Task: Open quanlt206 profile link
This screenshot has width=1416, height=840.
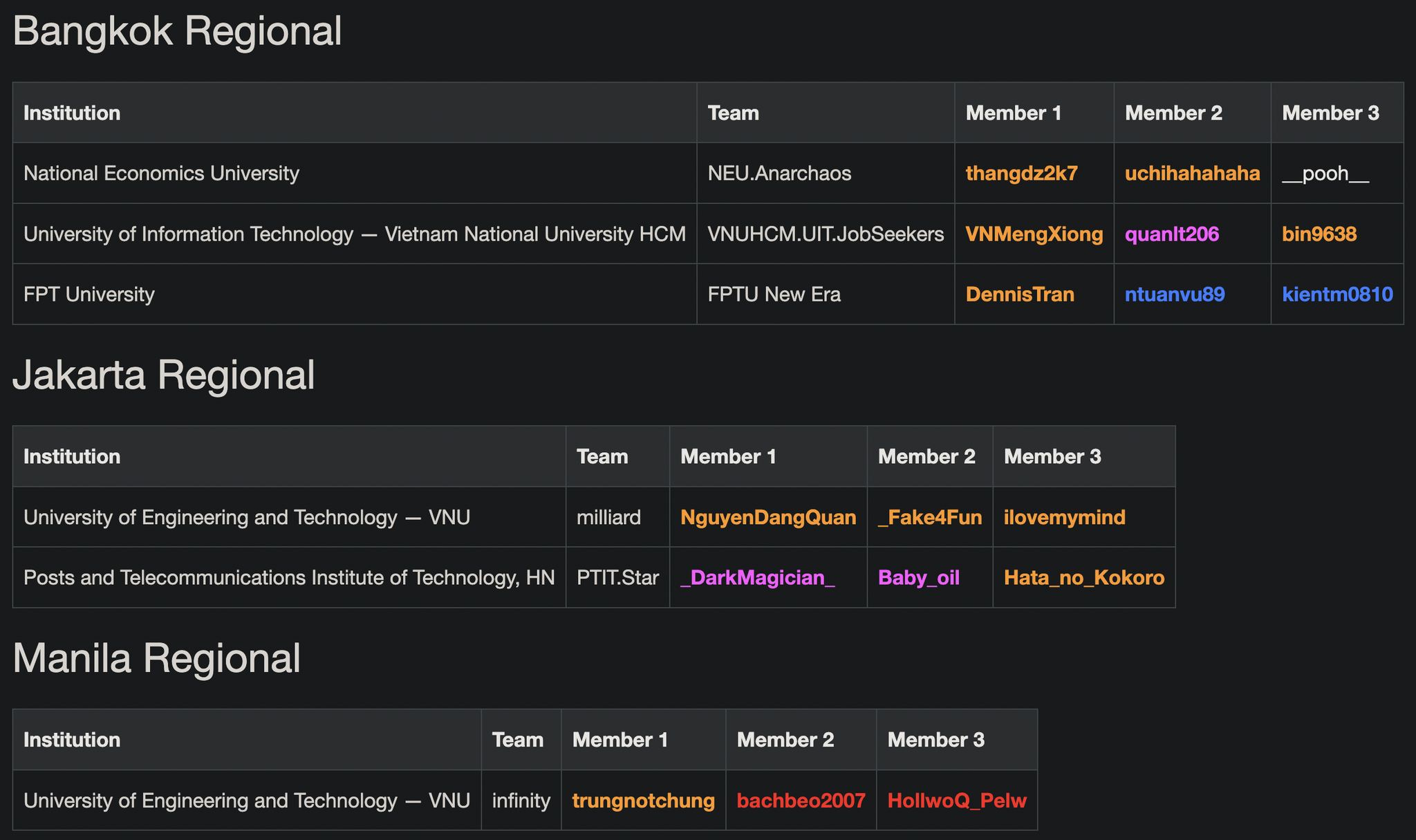Action: pyautogui.click(x=1171, y=234)
